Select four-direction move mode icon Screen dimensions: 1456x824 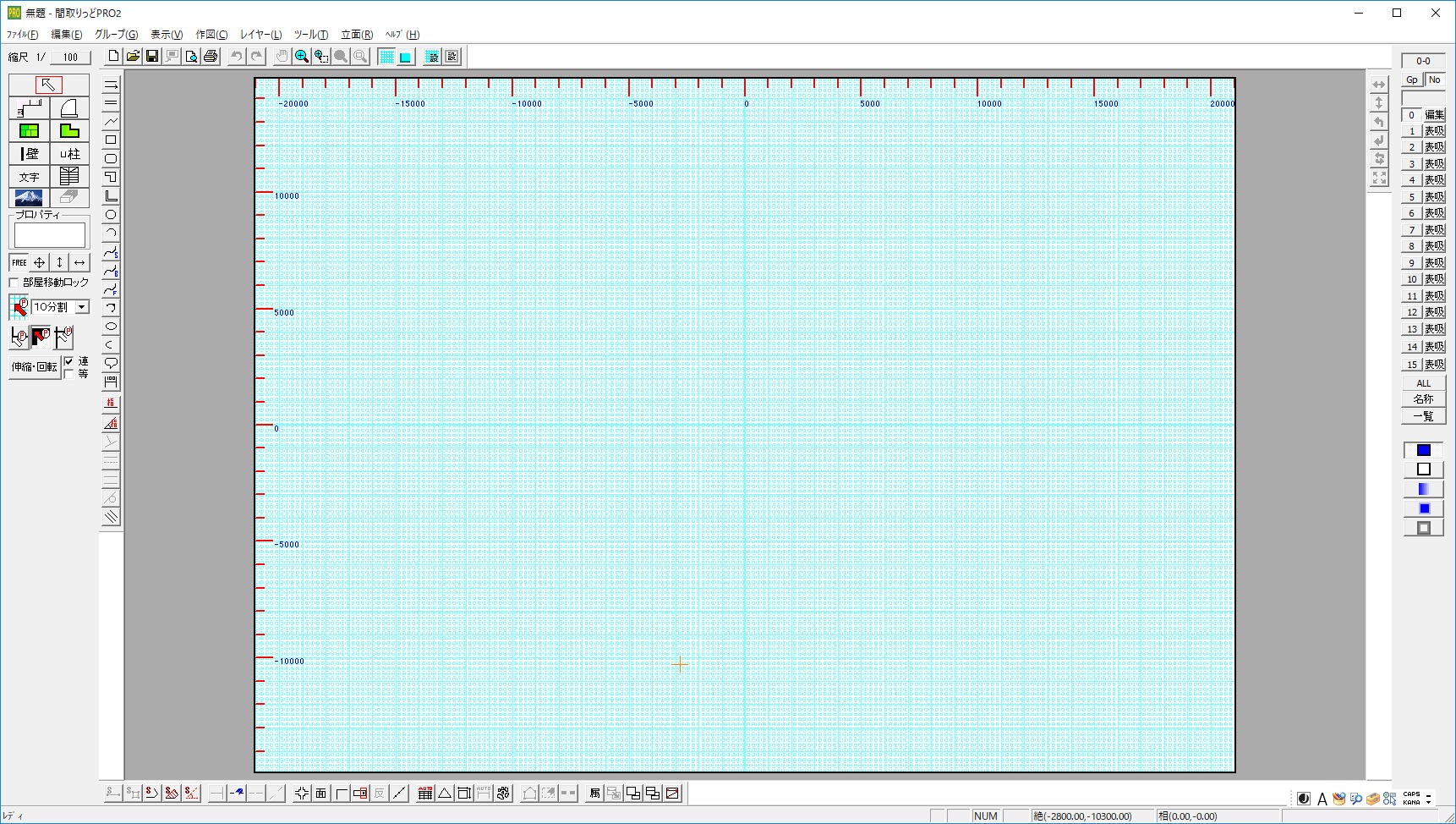(39, 262)
